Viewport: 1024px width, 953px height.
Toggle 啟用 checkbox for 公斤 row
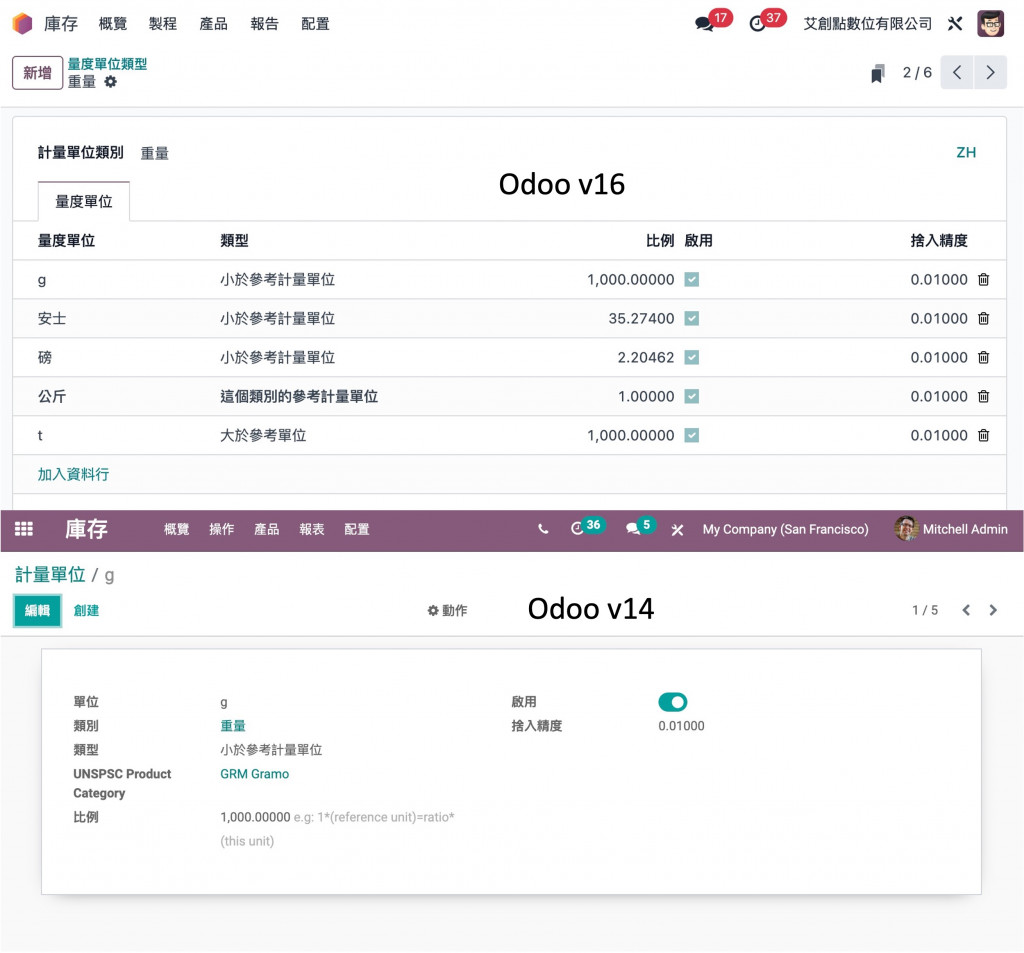point(692,396)
